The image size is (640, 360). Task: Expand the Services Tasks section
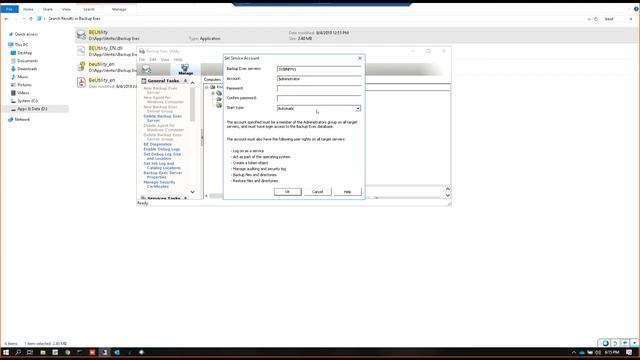(185, 198)
